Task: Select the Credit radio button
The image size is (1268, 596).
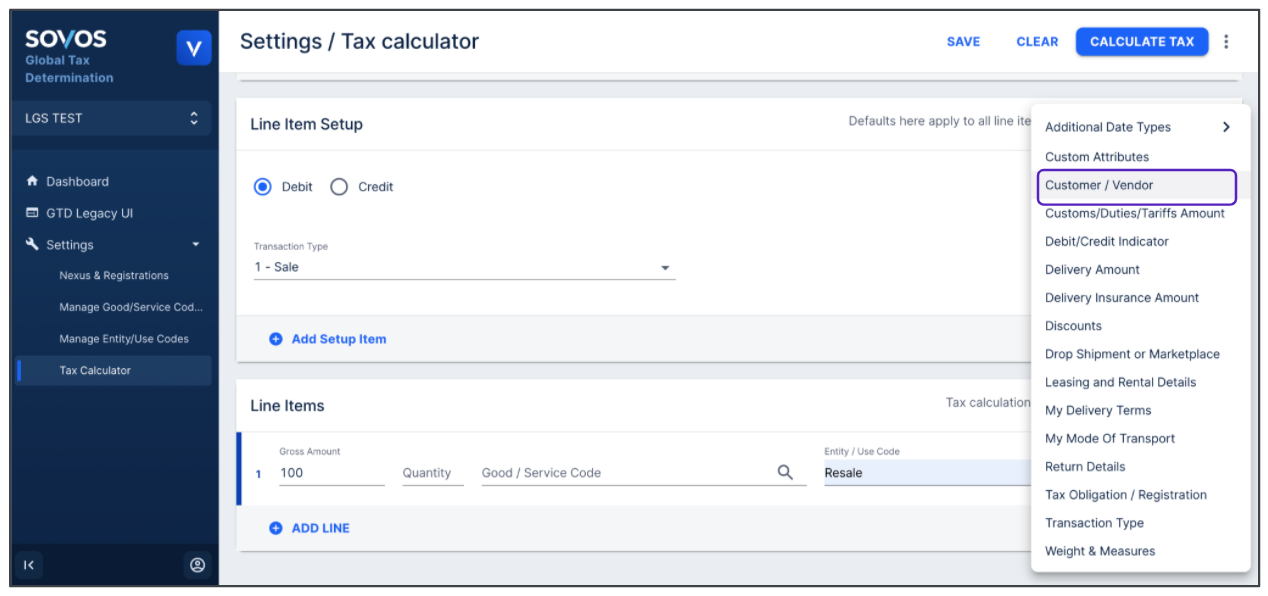Action: coord(339,187)
